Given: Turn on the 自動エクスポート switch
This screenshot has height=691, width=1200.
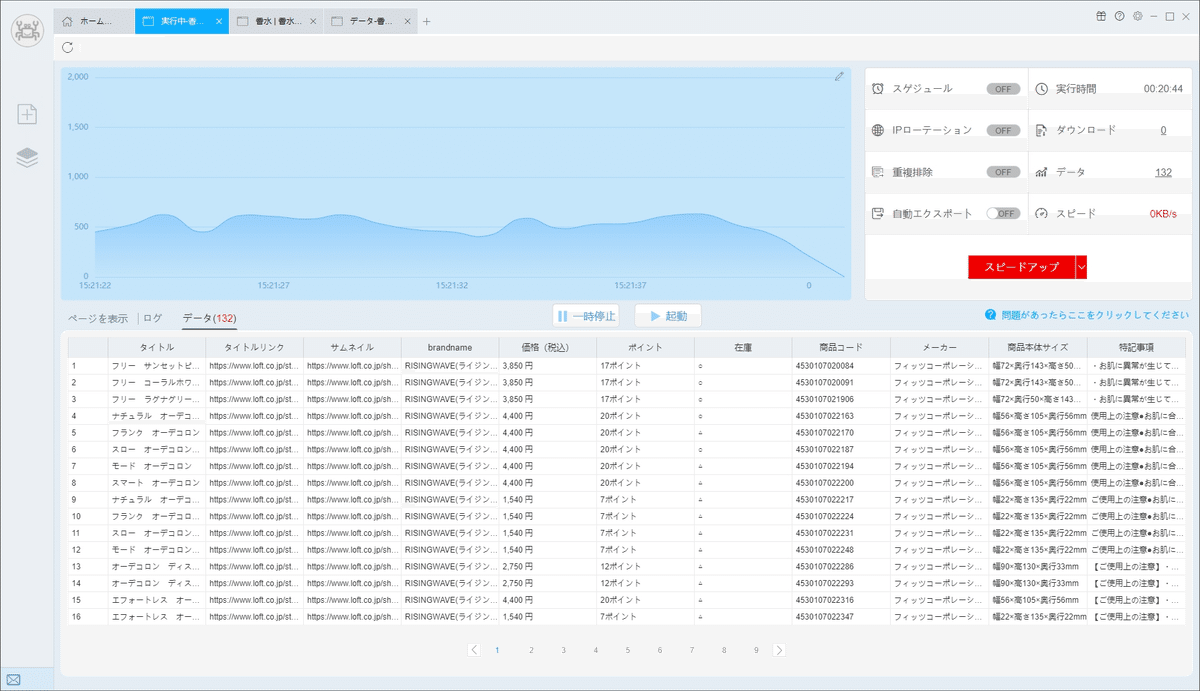Looking at the screenshot, I should [x=1003, y=213].
